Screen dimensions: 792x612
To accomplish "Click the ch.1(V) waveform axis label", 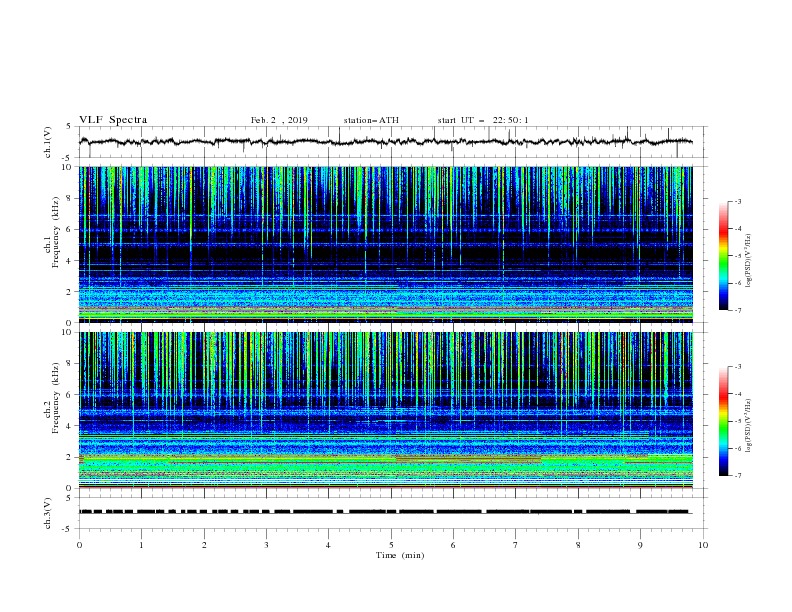I will [x=48, y=142].
